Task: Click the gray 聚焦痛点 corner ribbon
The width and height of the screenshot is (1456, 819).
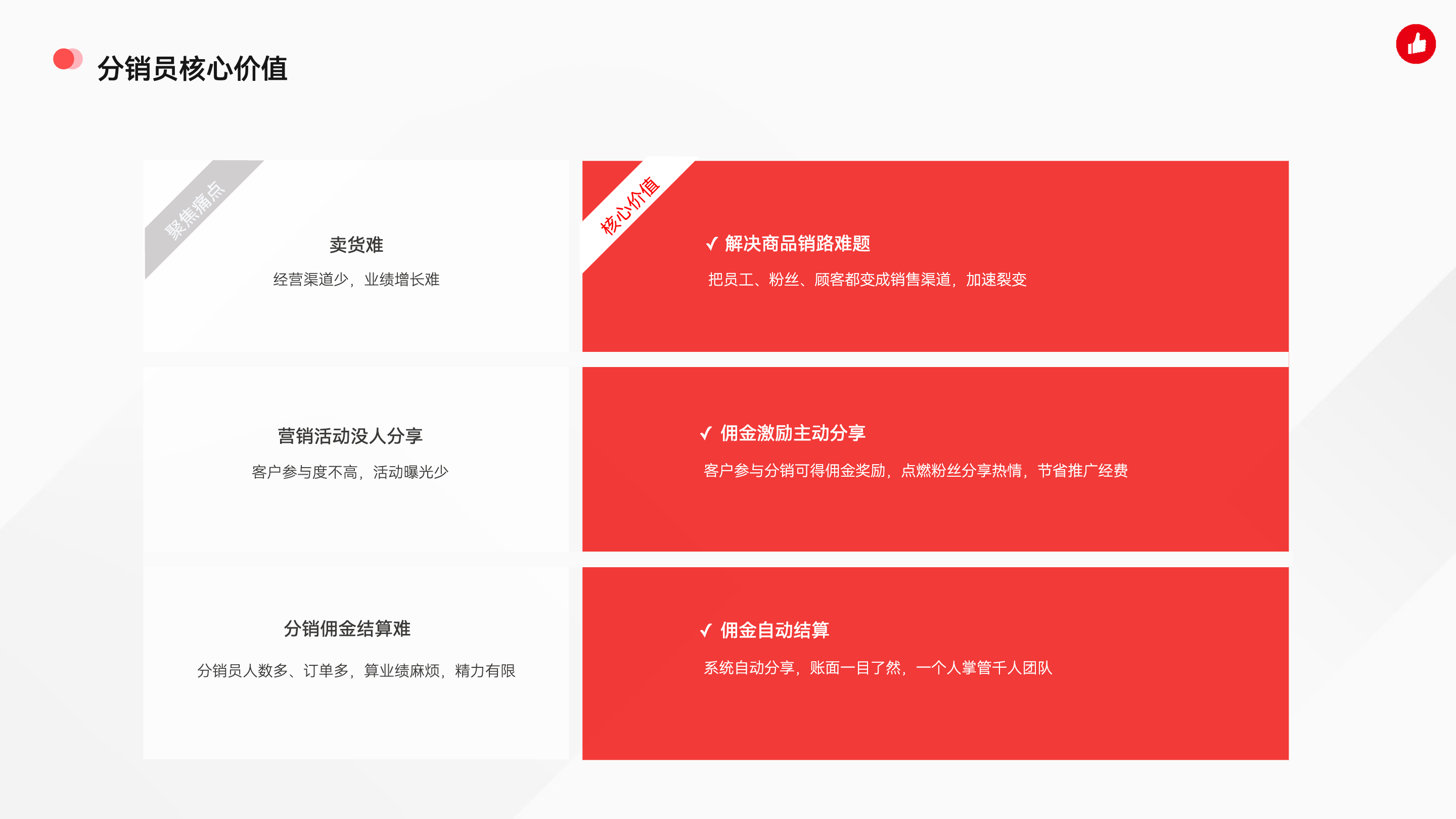Action: [195, 210]
